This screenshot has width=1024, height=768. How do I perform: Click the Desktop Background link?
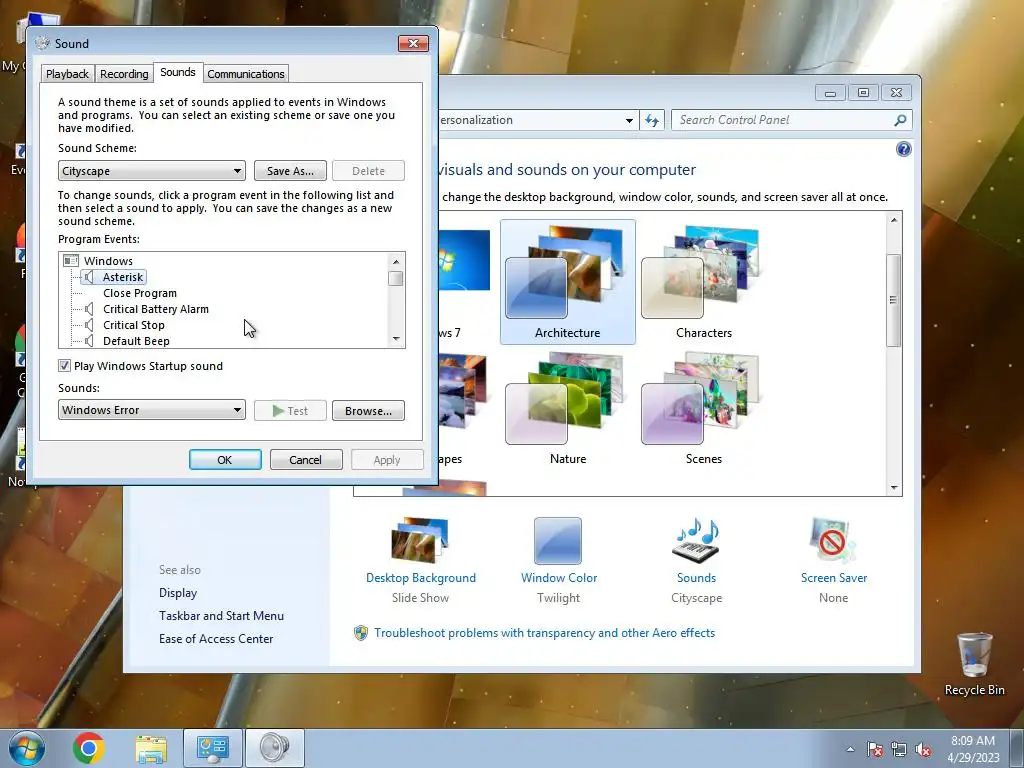(421, 578)
